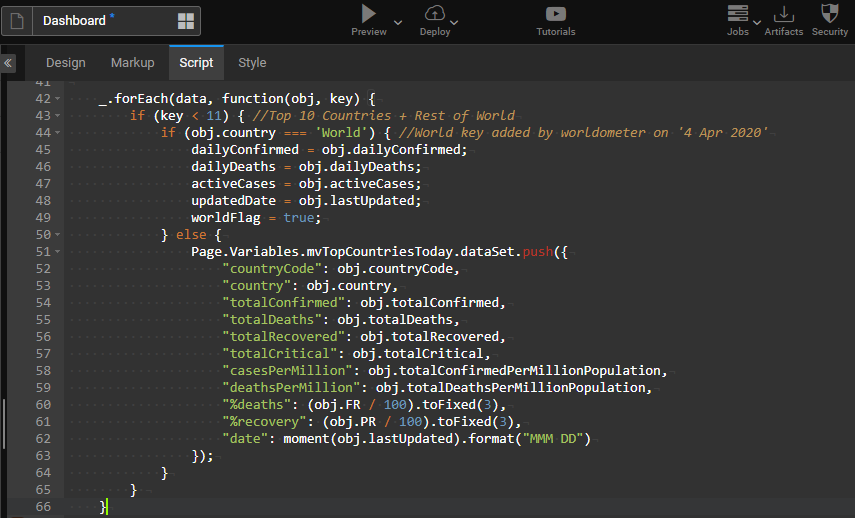855x518 pixels.
Task: Open the Style tab
Action: (252, 63)
